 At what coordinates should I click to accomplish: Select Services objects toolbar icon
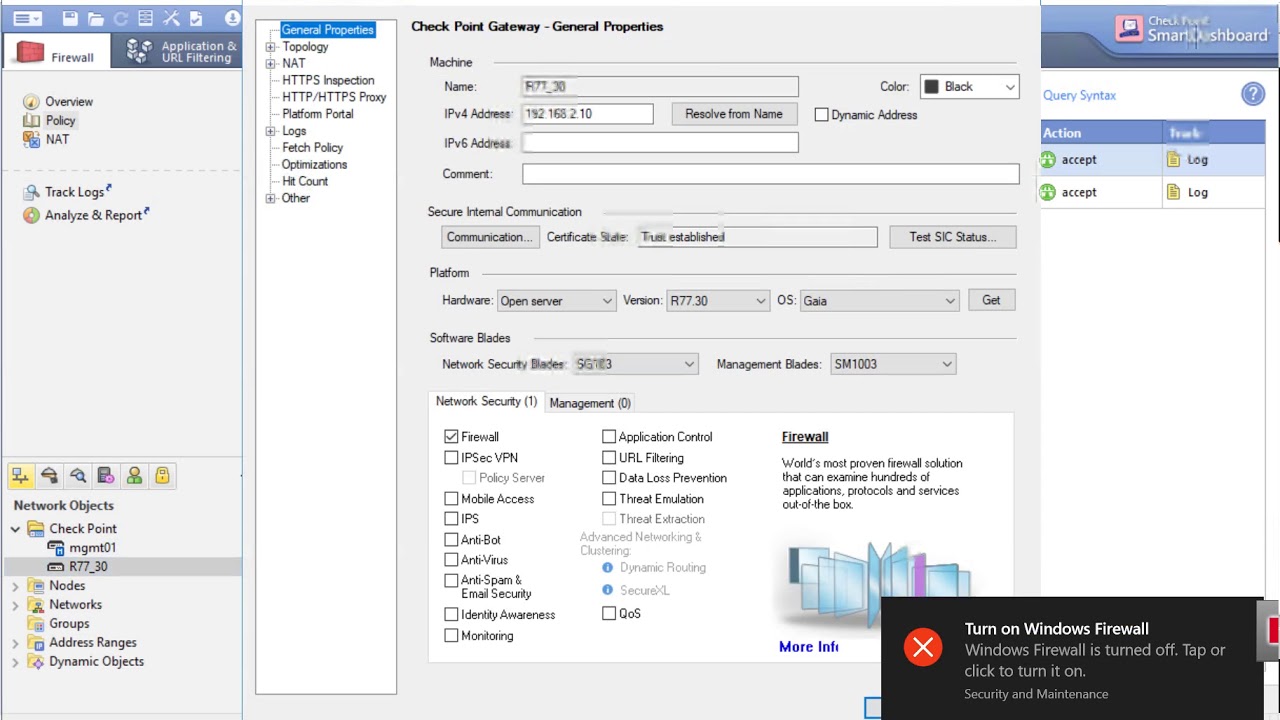pyautogui.click(x=49, y=476)
